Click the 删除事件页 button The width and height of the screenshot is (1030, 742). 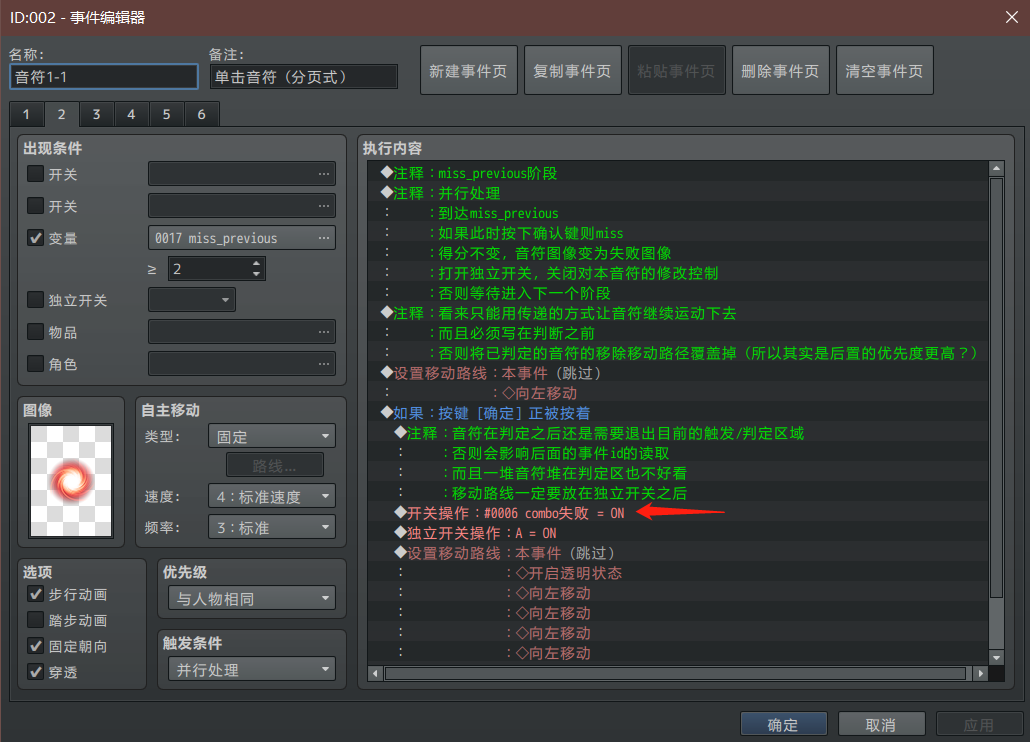click(780, 70)
